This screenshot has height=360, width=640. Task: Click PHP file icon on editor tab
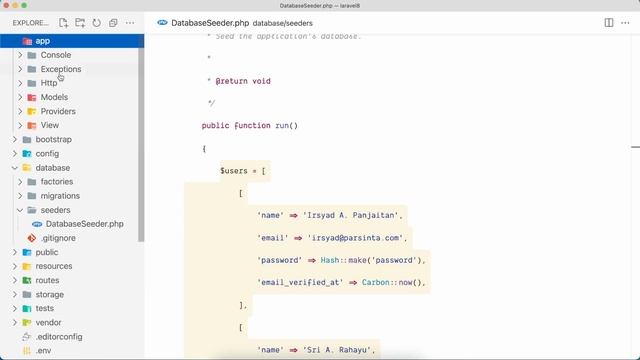click(162, 22)
